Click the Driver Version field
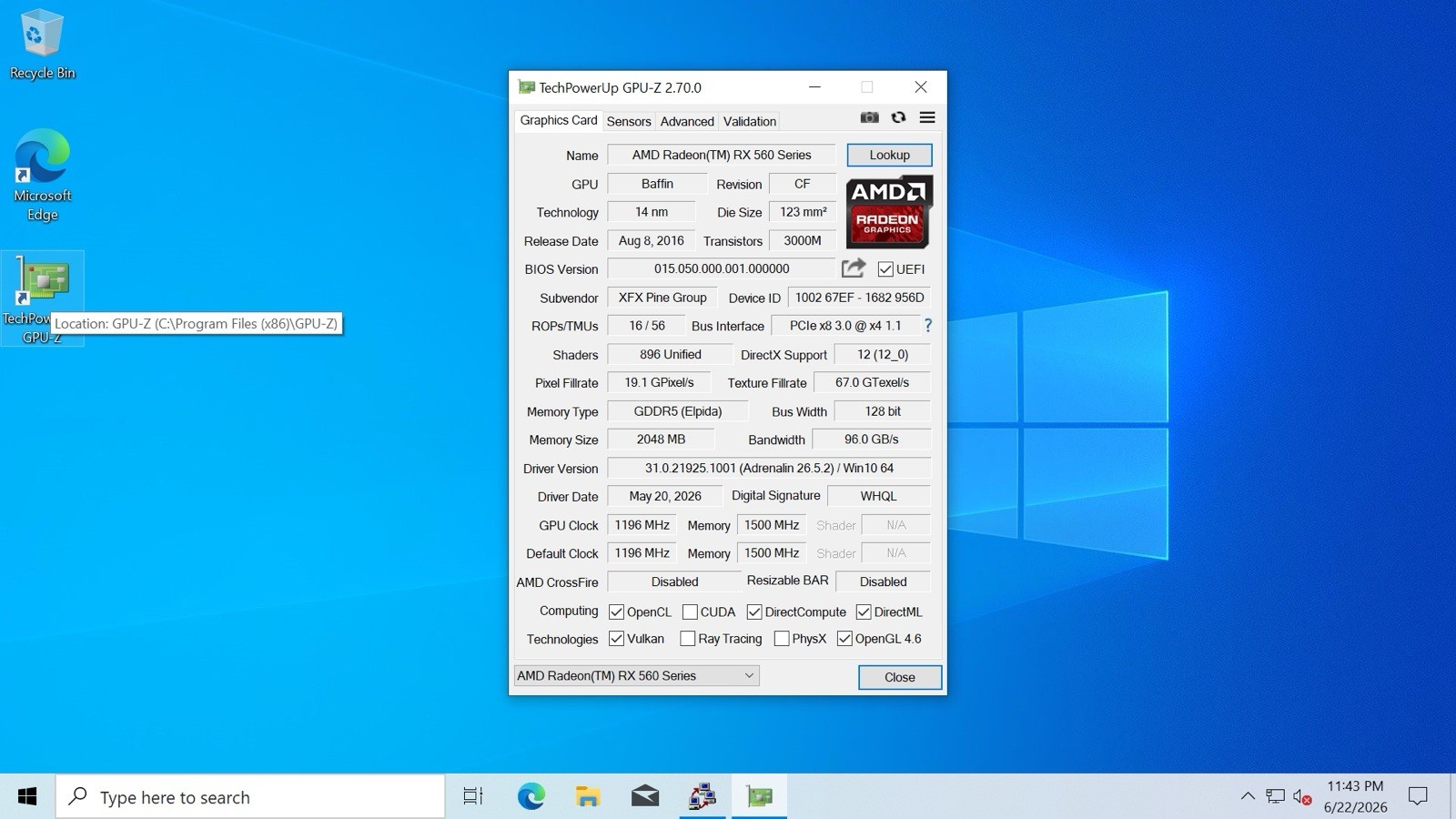The image size is (1456, 819). pyautogui.click(x=769, y=468)
